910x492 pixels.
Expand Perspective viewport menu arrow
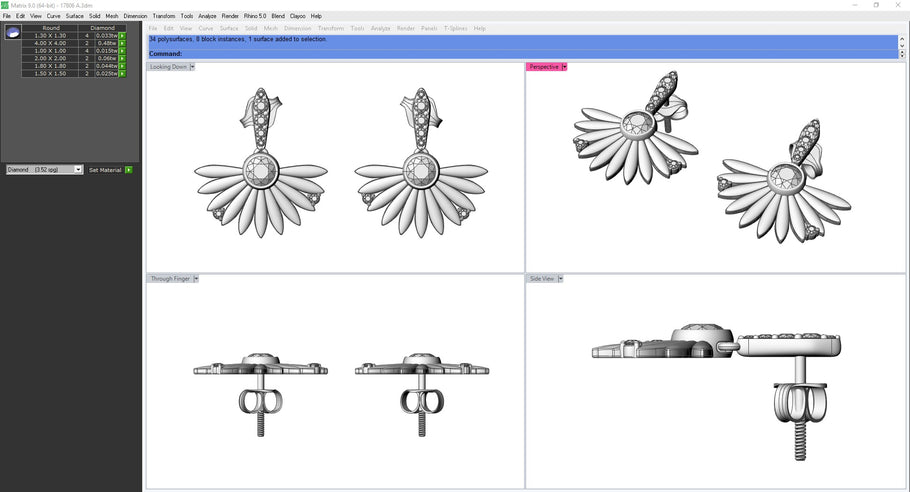[564, 67]
